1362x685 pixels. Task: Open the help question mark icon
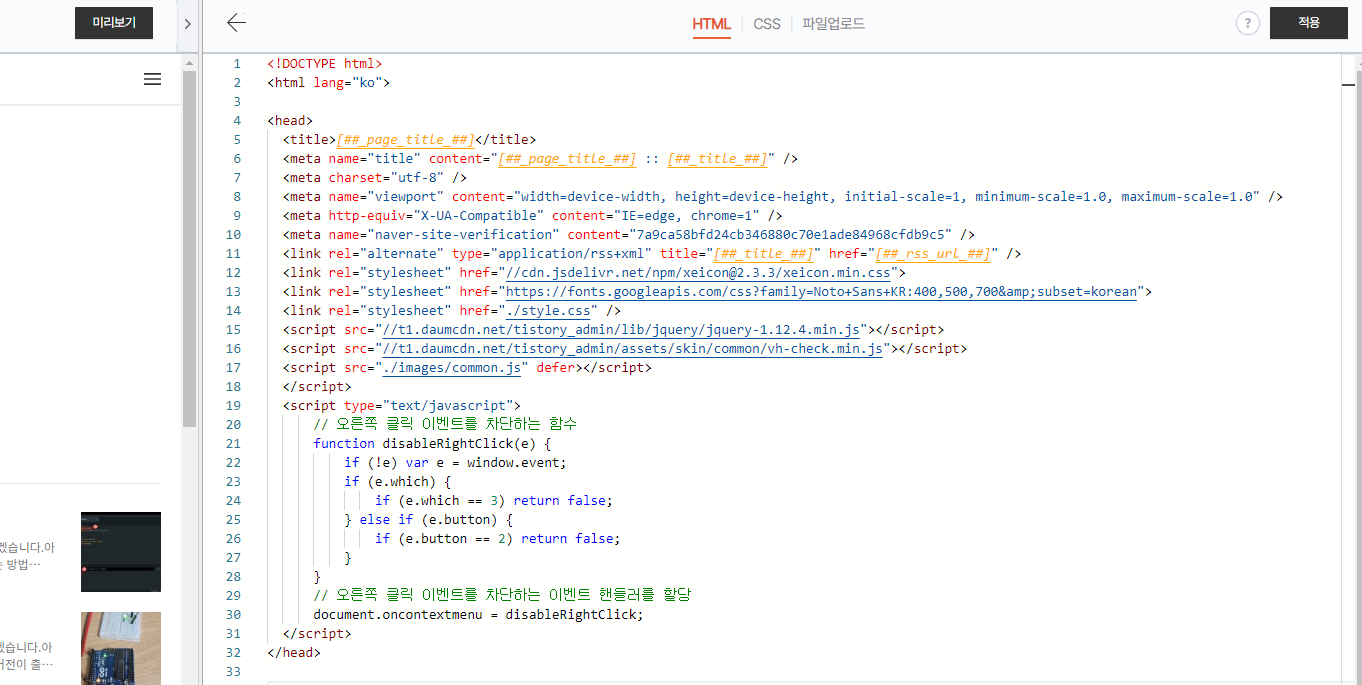[1247, 23]
